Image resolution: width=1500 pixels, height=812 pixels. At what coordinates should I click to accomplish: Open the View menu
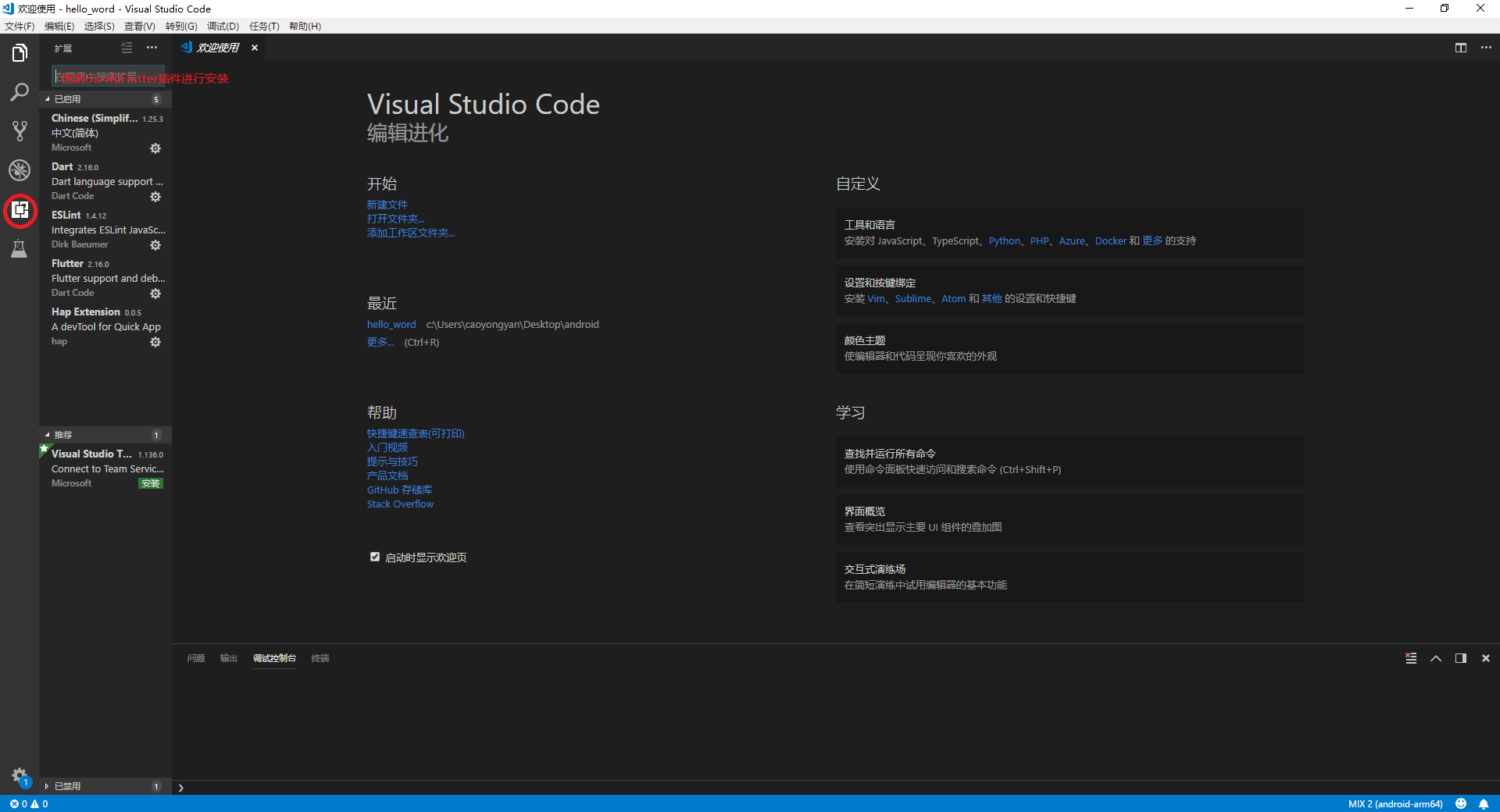click(x=140, y=26)
